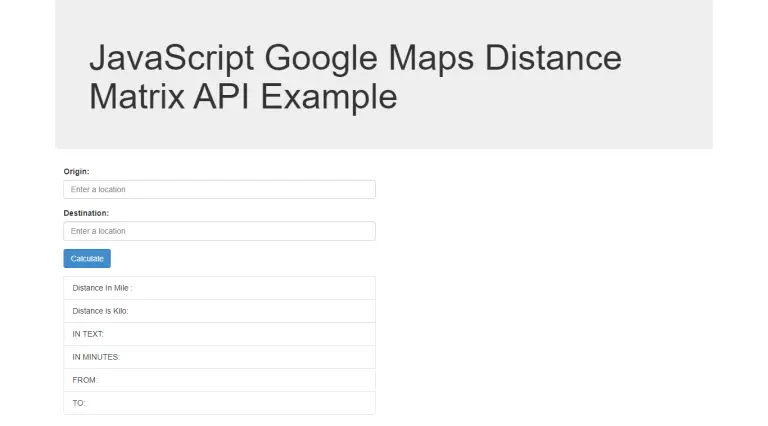Select the FROM result row
Image resolution: width=768 pixels, height=426 pixels.
219,380
